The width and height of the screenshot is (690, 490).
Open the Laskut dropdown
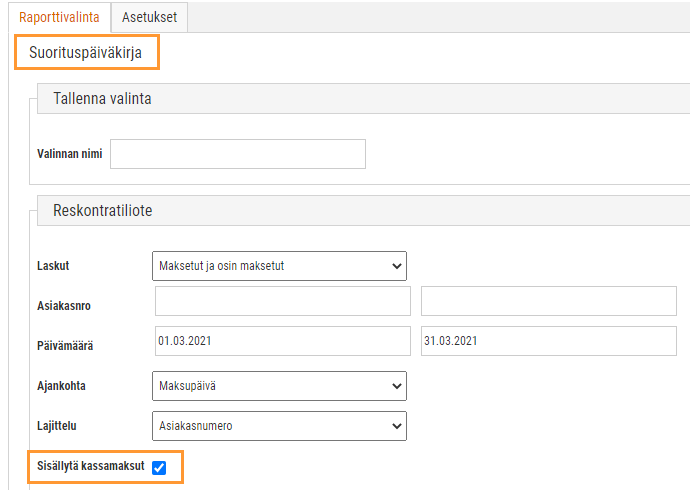click(x=279, y=266)
